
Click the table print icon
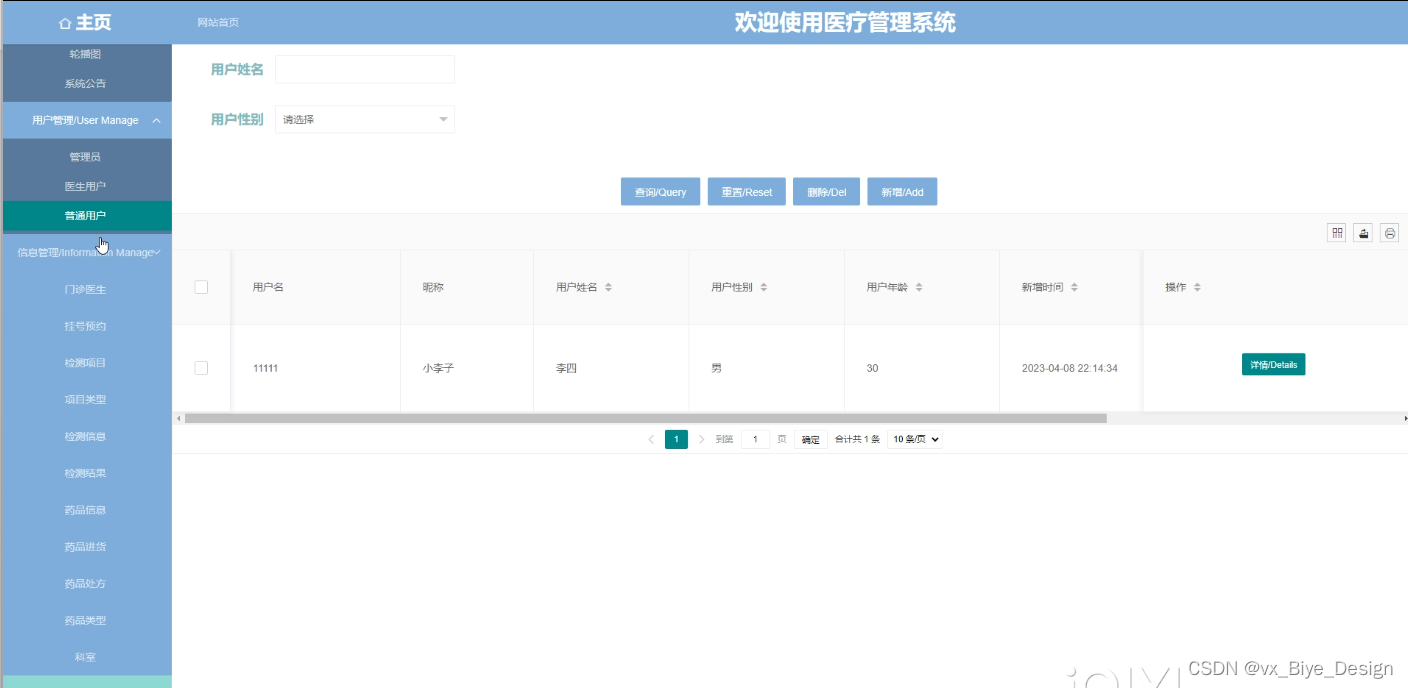coord(1389,233)
